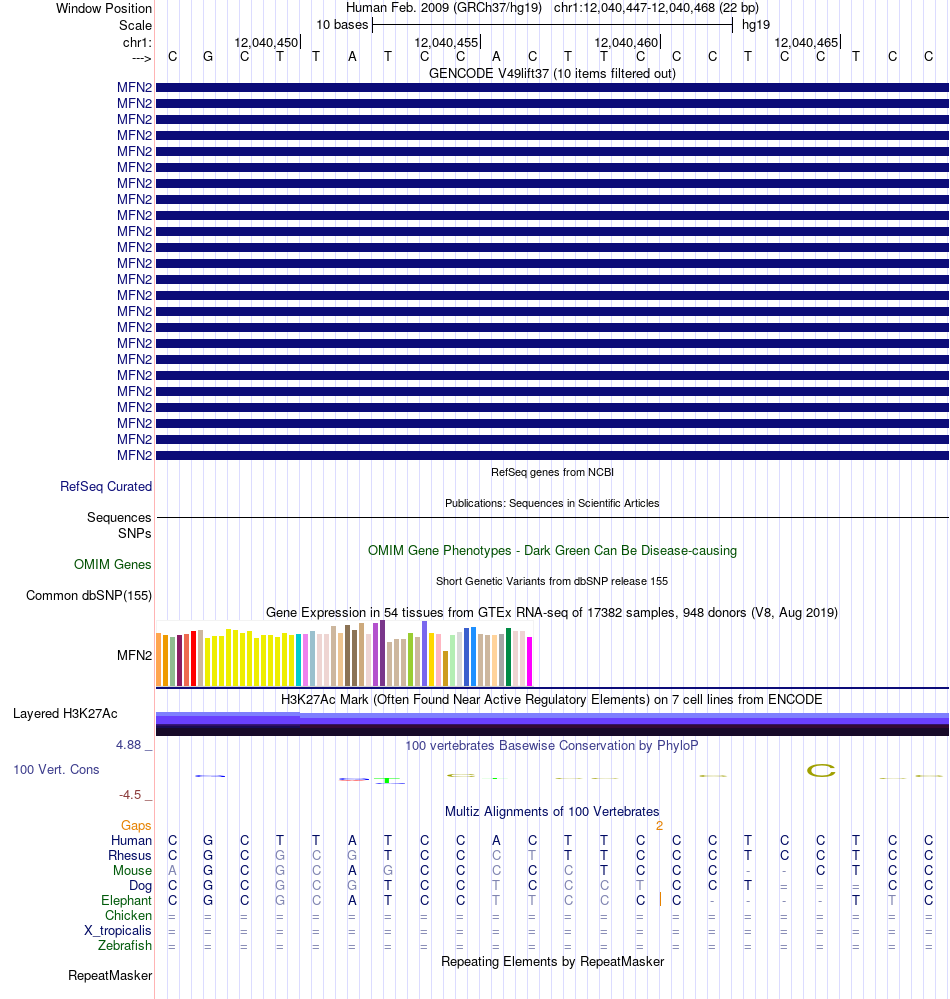Open the GTEx Gene Expression track title

pos(552,612)
